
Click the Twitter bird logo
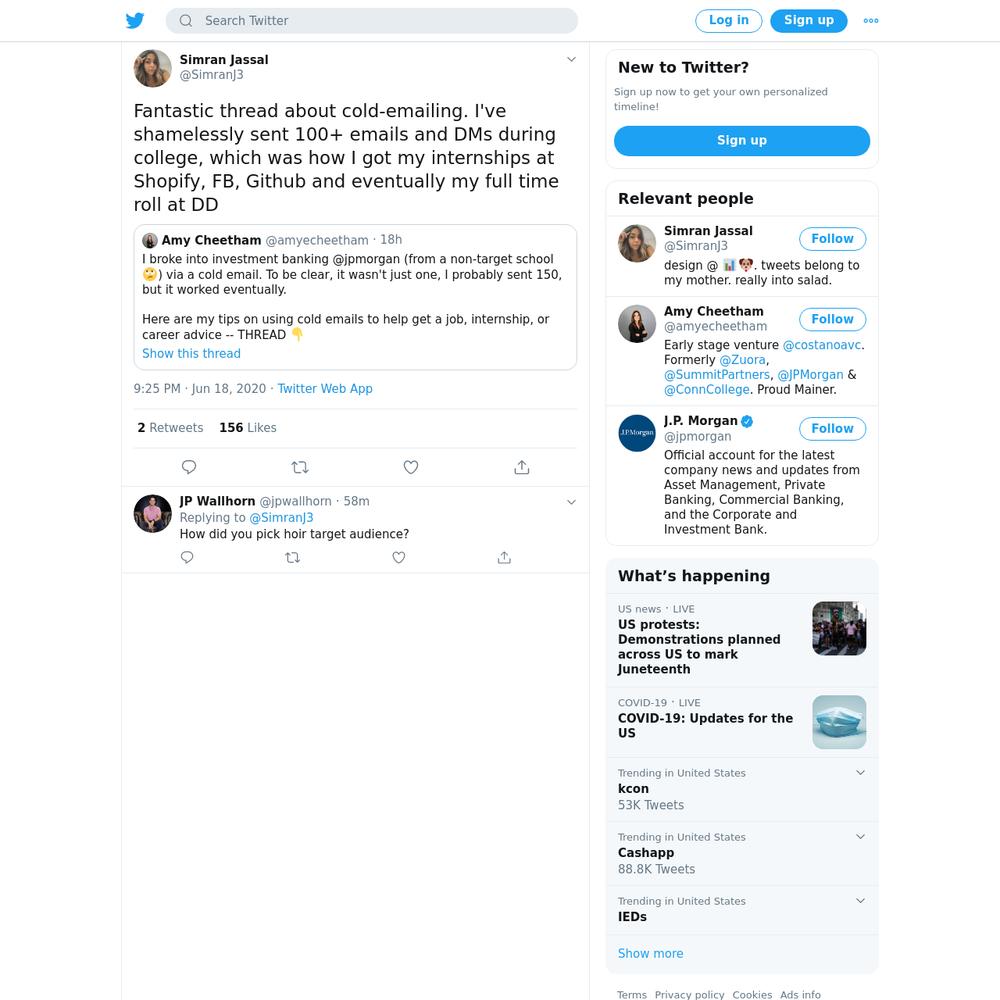click(135, 20)
